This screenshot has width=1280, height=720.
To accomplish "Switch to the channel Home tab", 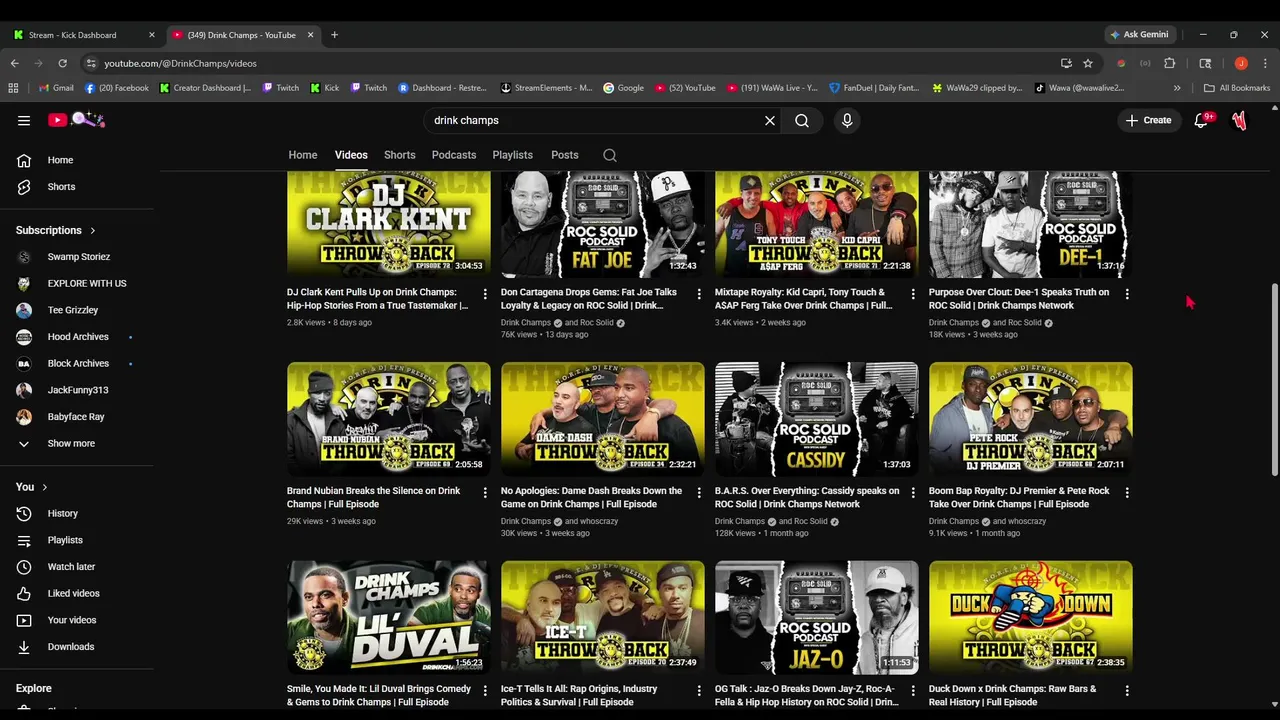I will tap(303, 155).
